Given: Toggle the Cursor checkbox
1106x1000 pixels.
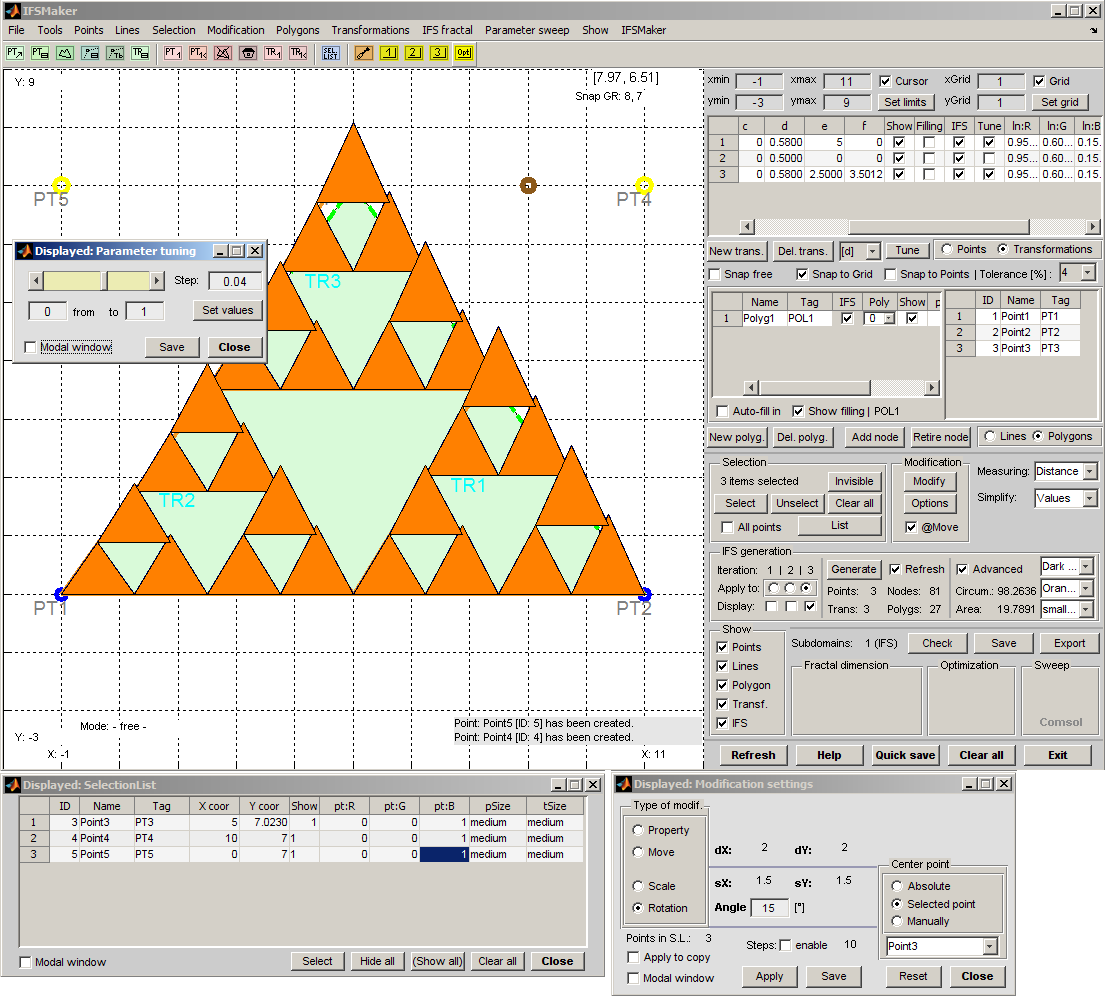Looking at the screenshot, I should 885,81.
